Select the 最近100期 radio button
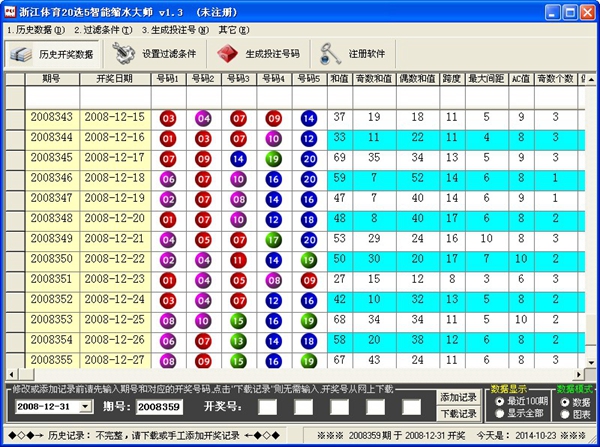This screenshot has height=447, width=600. [x=500, y=401]
